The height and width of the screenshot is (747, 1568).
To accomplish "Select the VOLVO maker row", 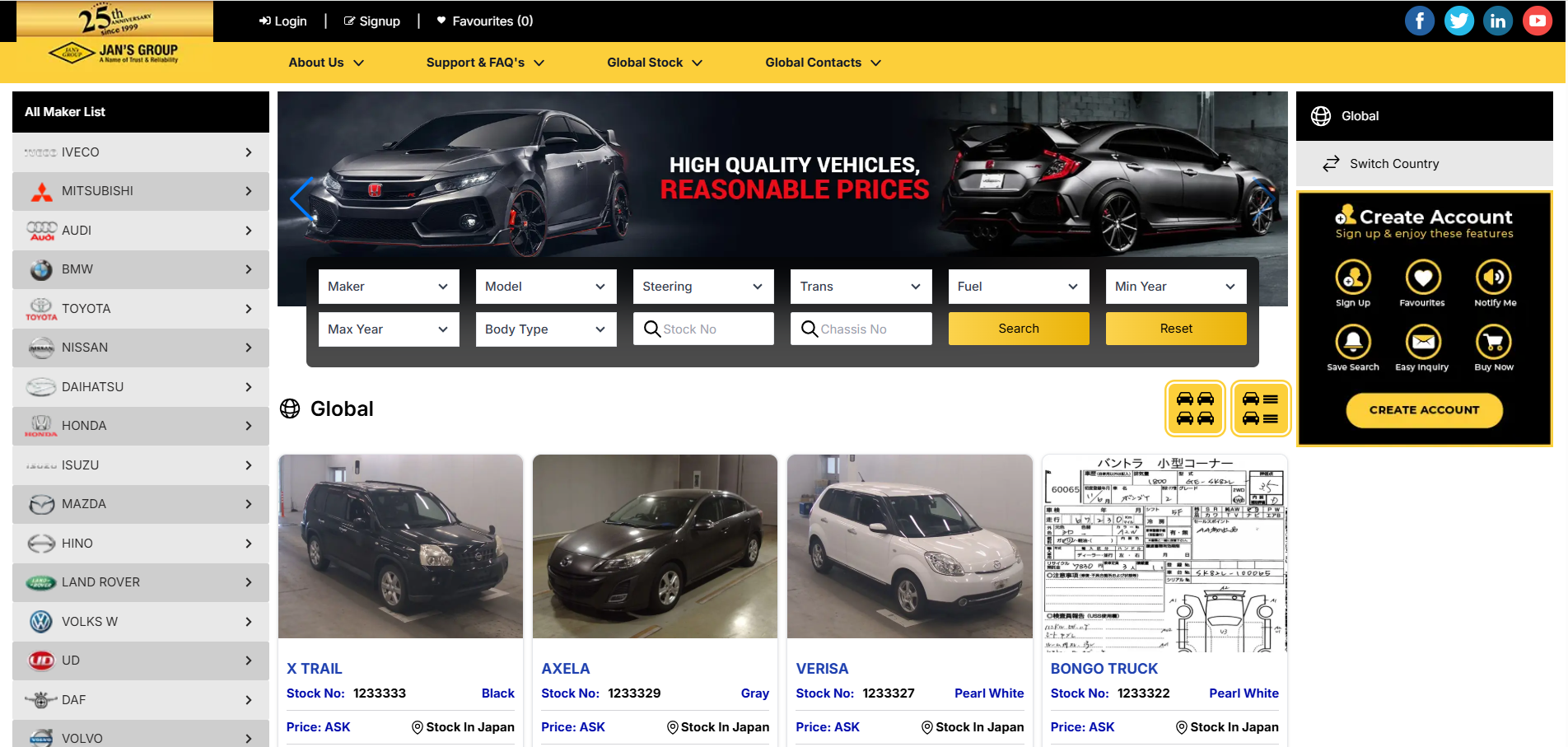I will (x=141, y=735).
